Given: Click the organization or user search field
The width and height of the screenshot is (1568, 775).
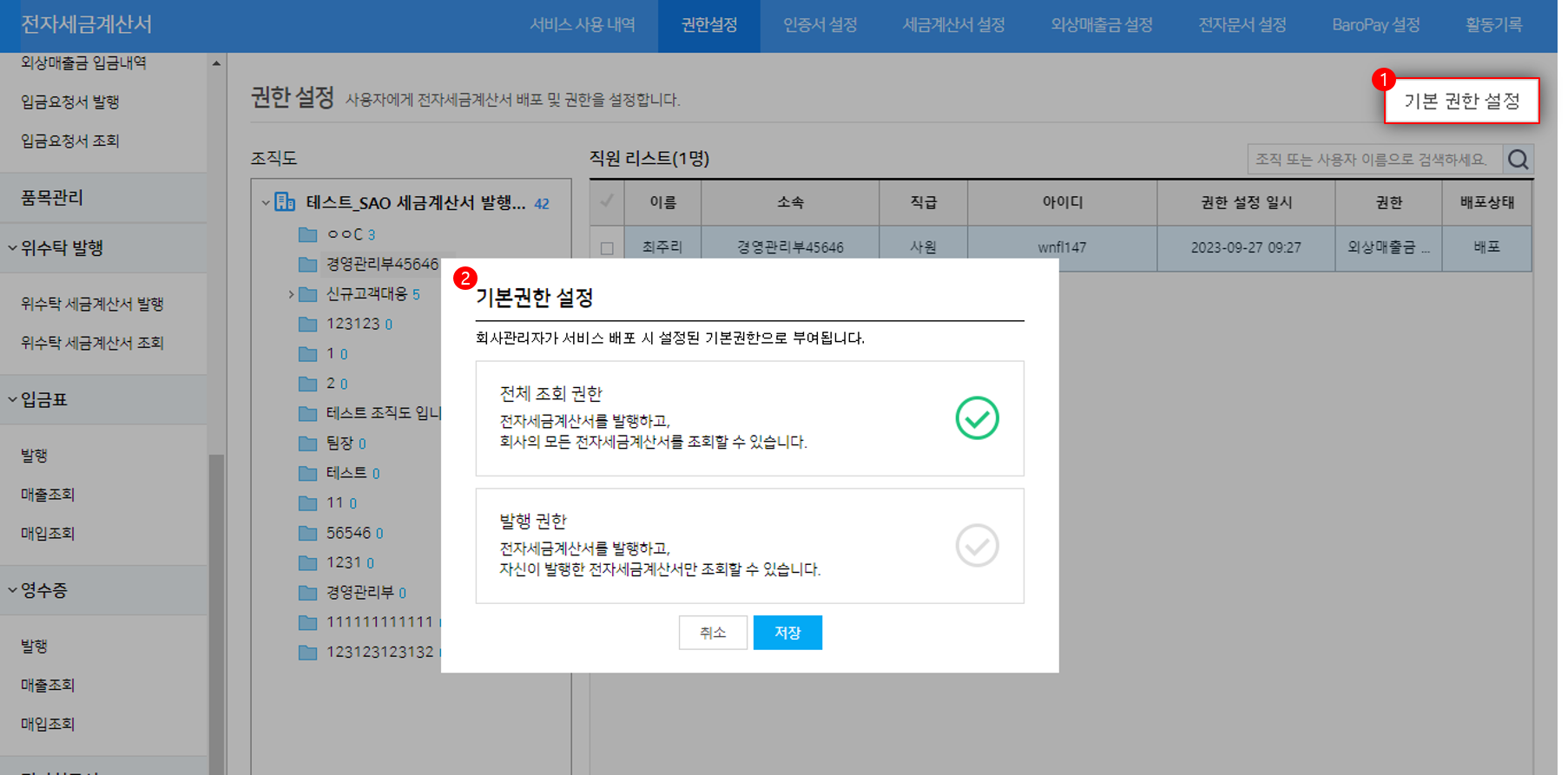Looking at the screenshot, I should (x=1375, y=160).
